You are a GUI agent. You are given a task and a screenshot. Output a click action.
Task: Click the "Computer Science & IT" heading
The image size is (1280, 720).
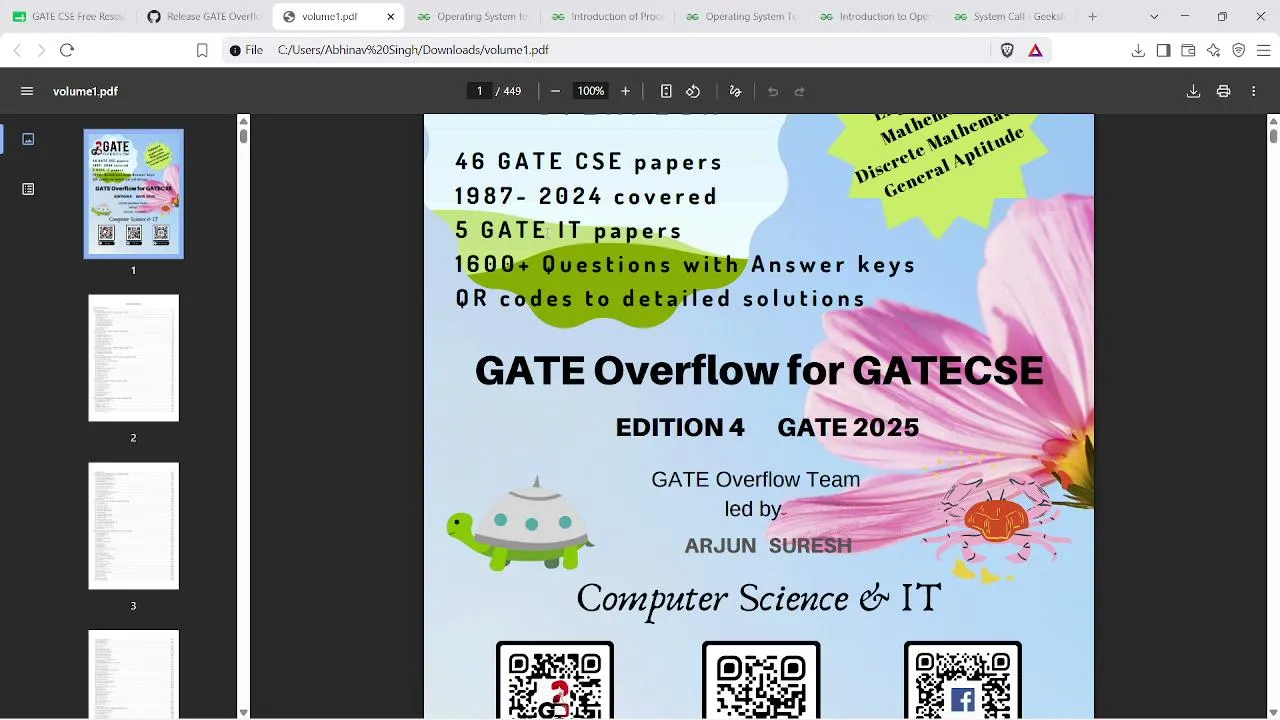click(759, 598)
